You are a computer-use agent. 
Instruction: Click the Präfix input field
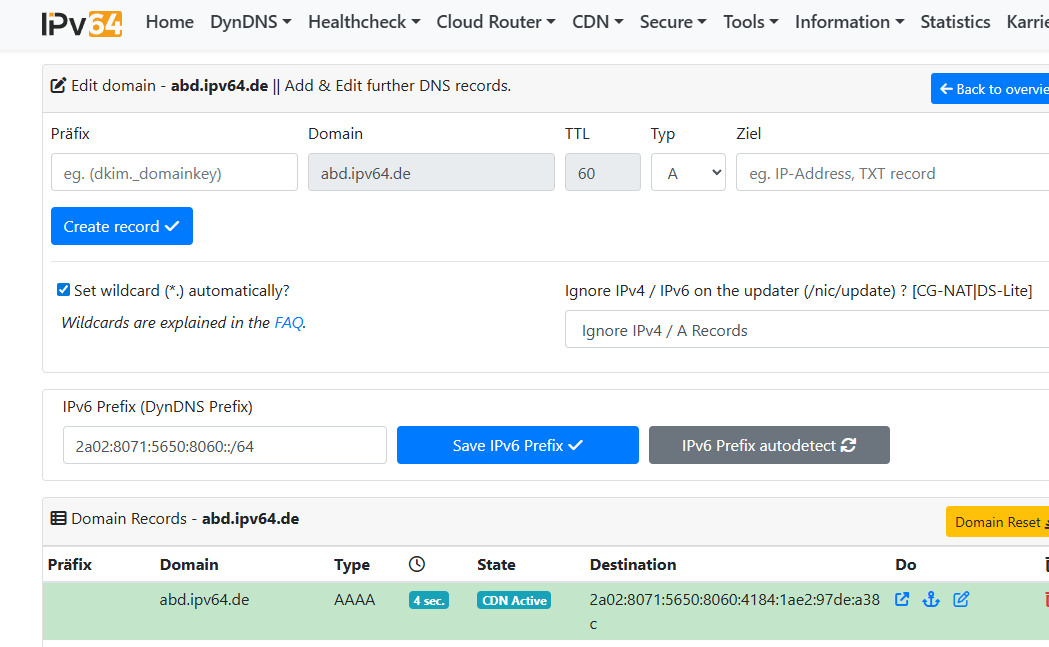[x=174, y=173]
